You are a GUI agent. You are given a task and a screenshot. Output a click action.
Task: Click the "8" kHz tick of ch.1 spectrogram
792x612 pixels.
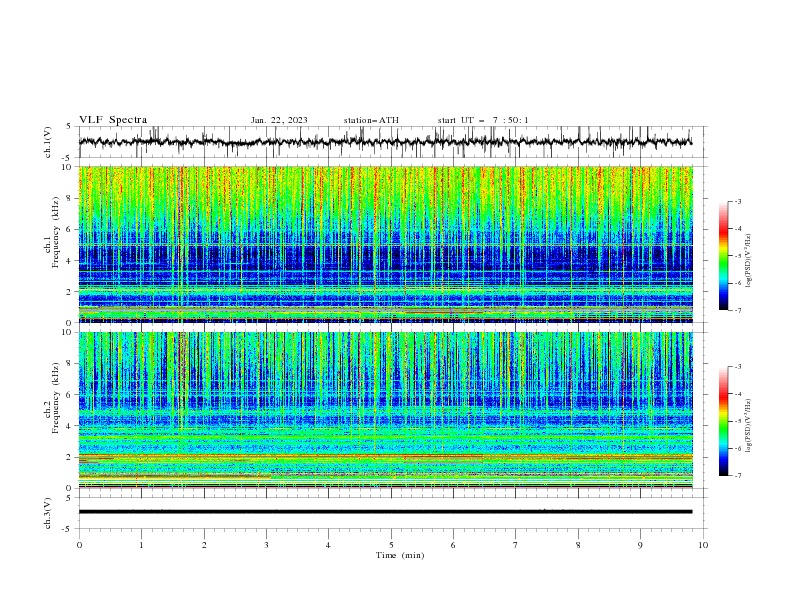pyautogui.click(x=70, y=198)
